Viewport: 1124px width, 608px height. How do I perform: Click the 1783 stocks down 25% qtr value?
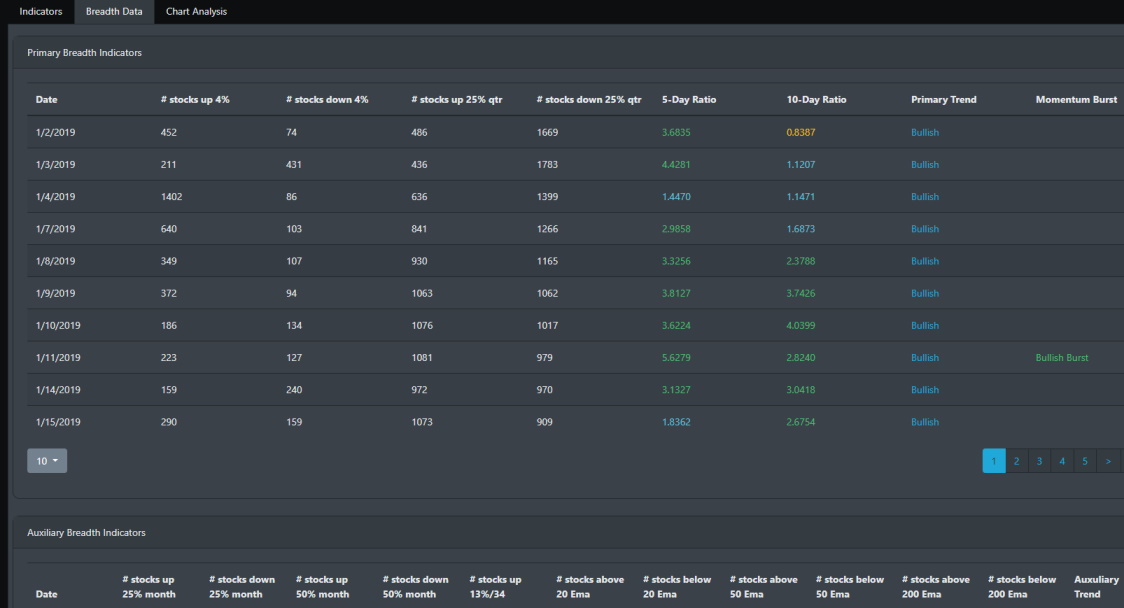coord(547,165)
